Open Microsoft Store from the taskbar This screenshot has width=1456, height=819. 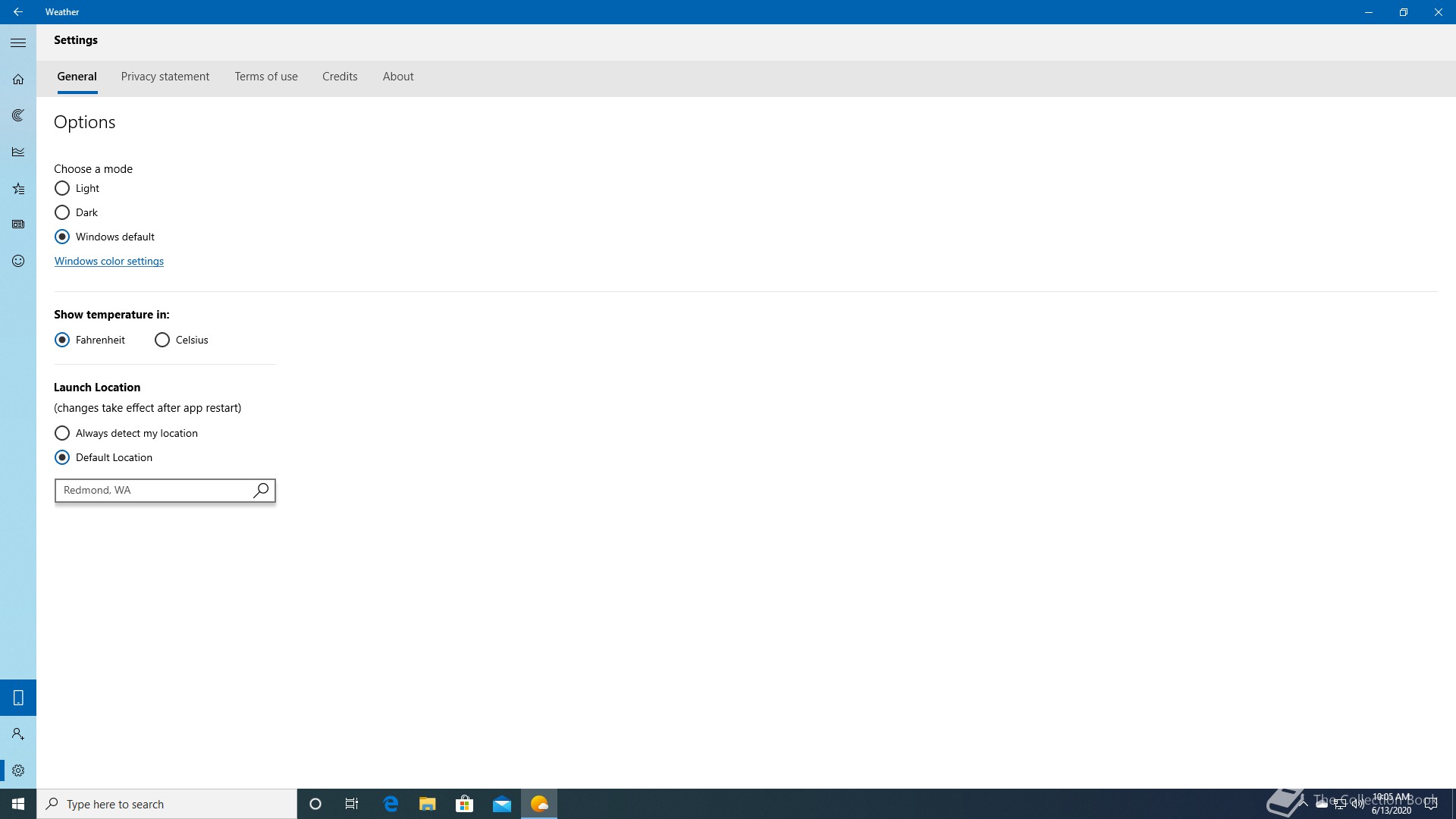tap(464, 804)
